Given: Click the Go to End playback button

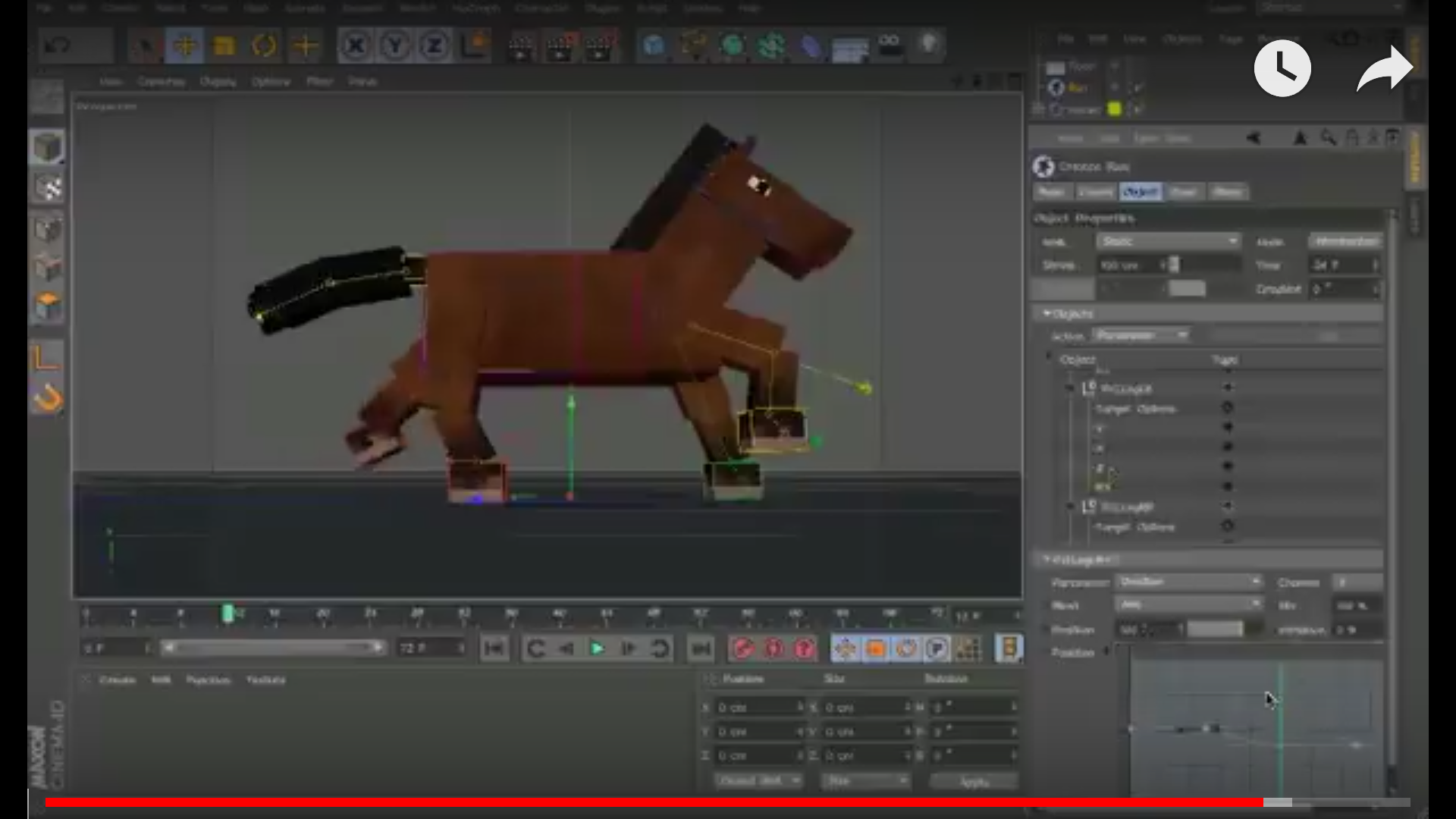Looking at the screenshot, I should (x=701, y=648).
